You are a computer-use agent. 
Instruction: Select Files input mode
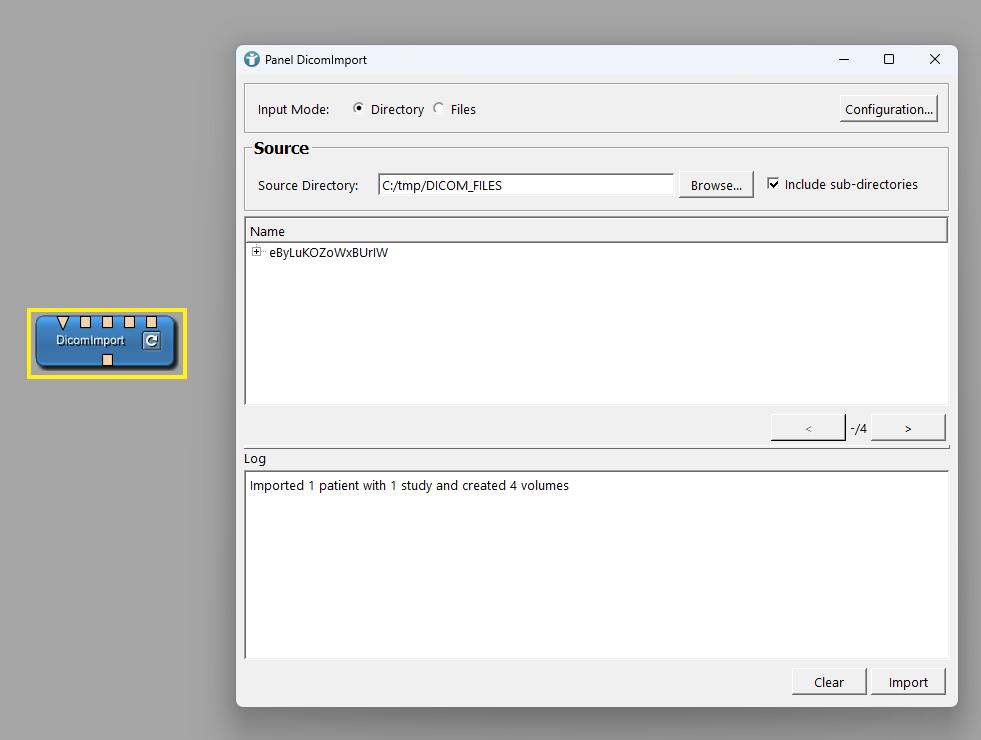439,108
